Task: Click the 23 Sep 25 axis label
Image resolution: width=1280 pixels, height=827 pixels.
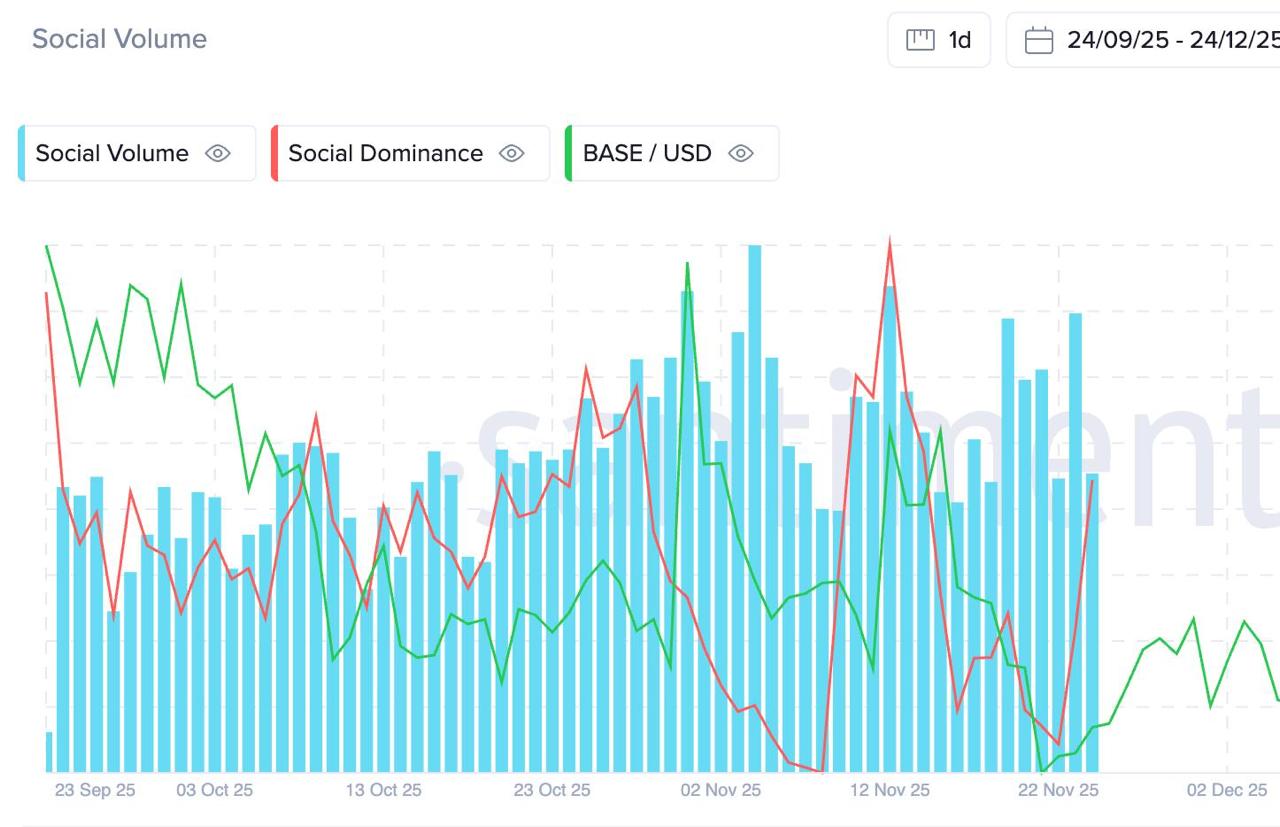Action: coord(95,790)
